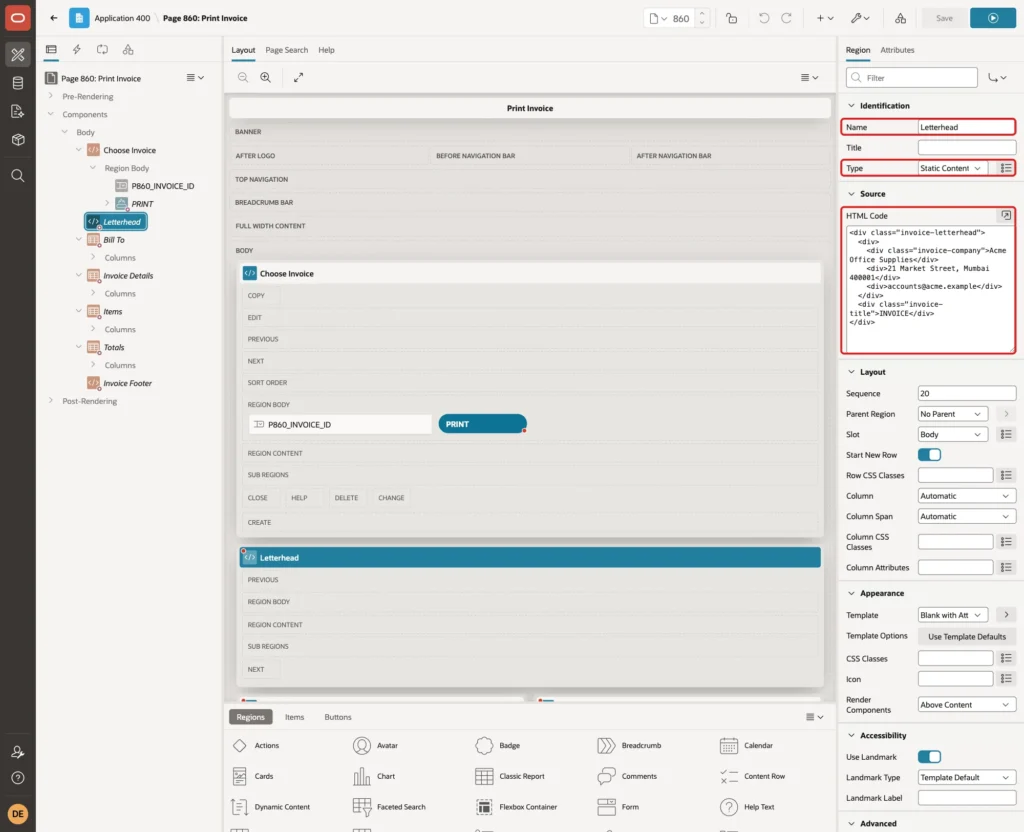This screenshot has width=1024, height=832.
Task: Open the DE user account avatar
Action: (18, 814)
